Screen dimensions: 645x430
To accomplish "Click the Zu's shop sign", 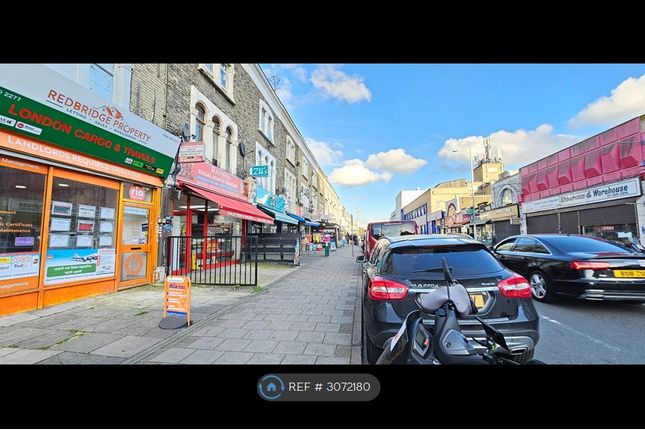I will [x=260, y=171].
